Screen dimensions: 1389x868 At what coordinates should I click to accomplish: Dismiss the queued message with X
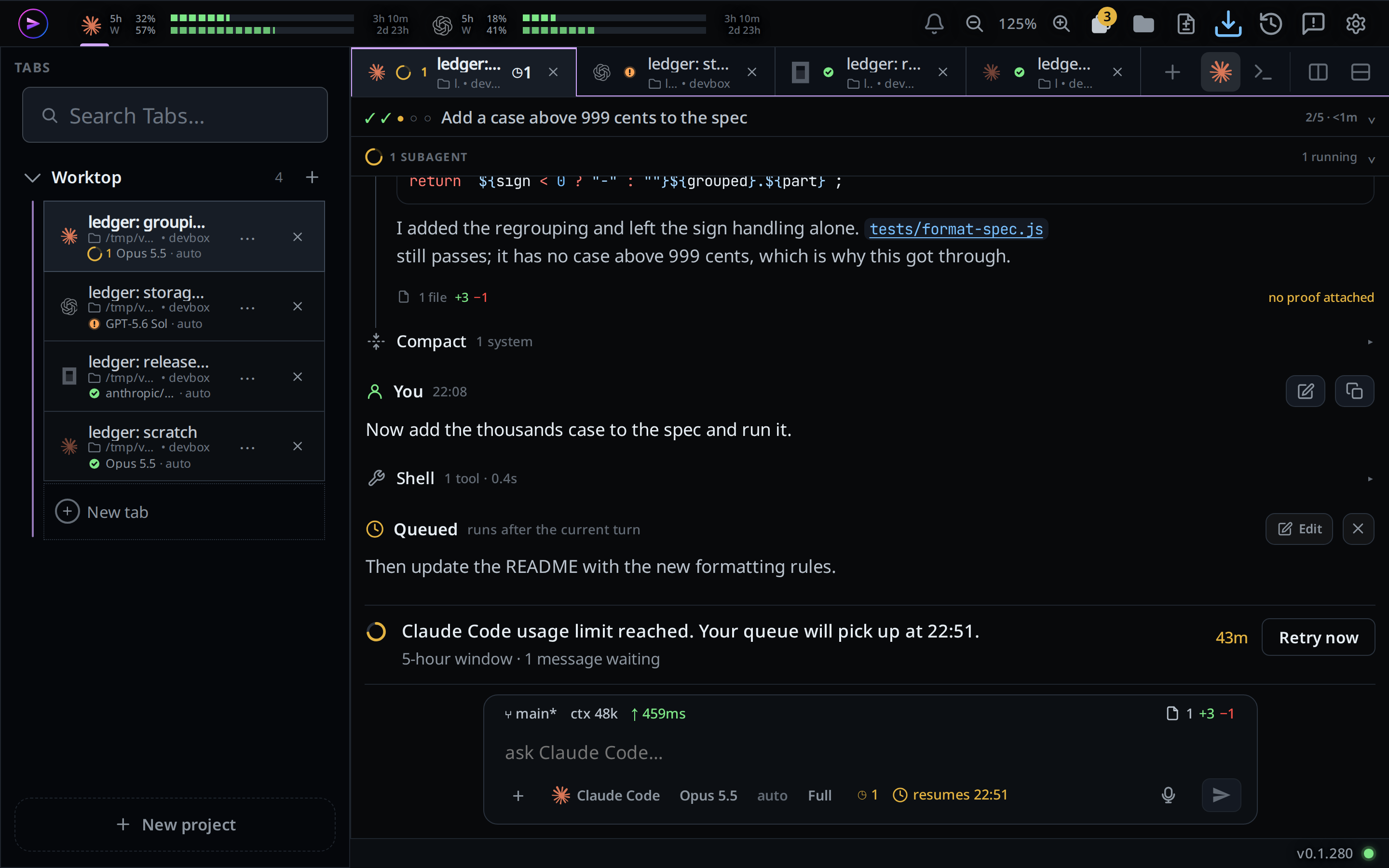click(x=1358, y=529)
